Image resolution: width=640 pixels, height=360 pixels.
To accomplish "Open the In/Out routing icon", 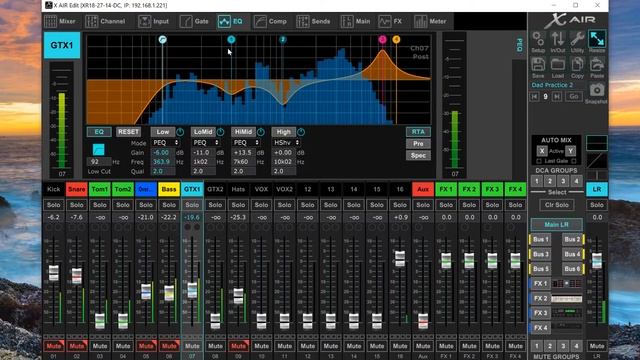I will (558, 39).
